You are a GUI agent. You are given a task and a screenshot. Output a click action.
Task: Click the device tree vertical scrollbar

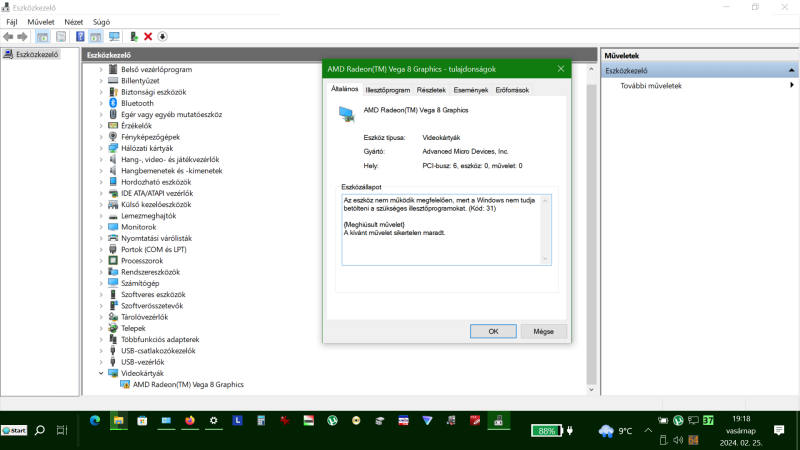tap(591, 234)
